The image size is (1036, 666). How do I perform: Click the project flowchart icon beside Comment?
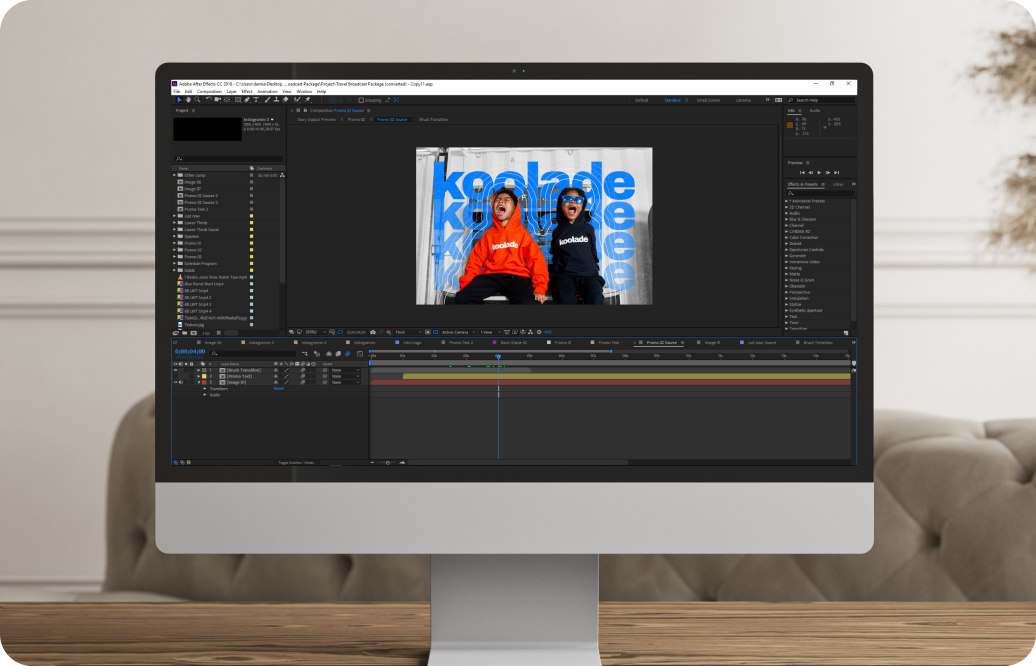point(282,175)
